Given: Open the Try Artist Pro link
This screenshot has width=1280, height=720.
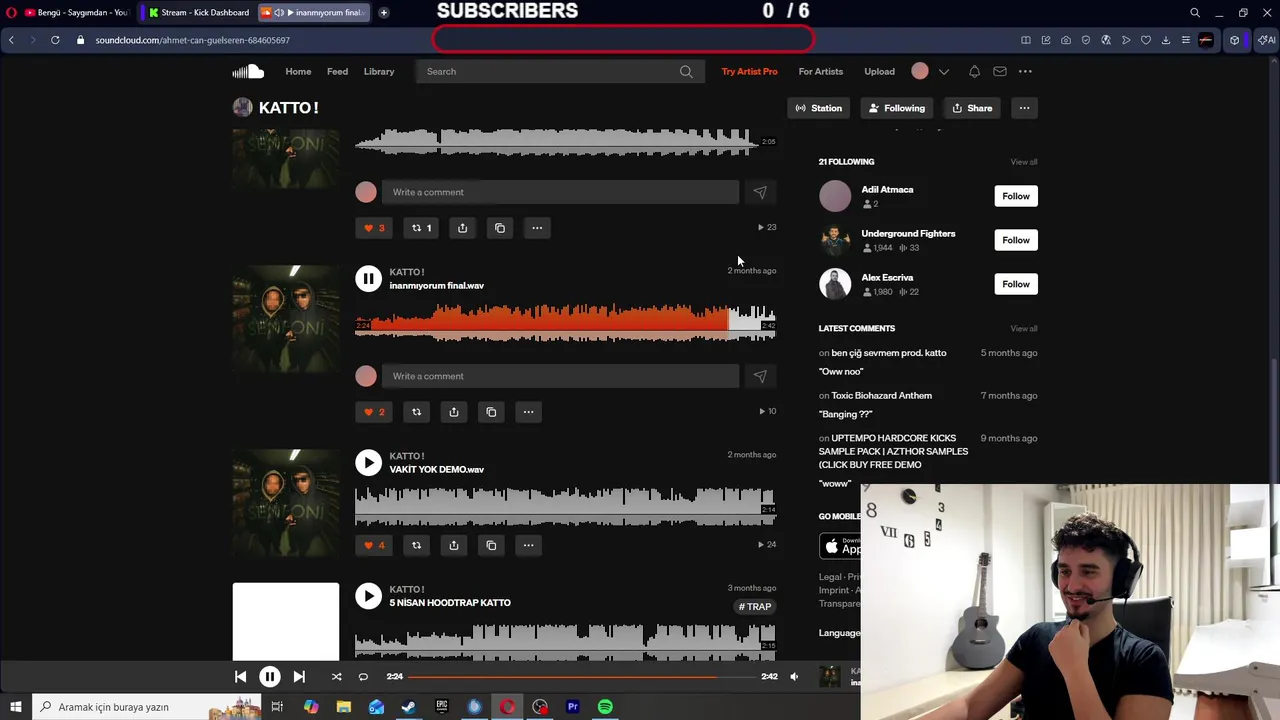Looking at the screenshot, I should [750, 71].
